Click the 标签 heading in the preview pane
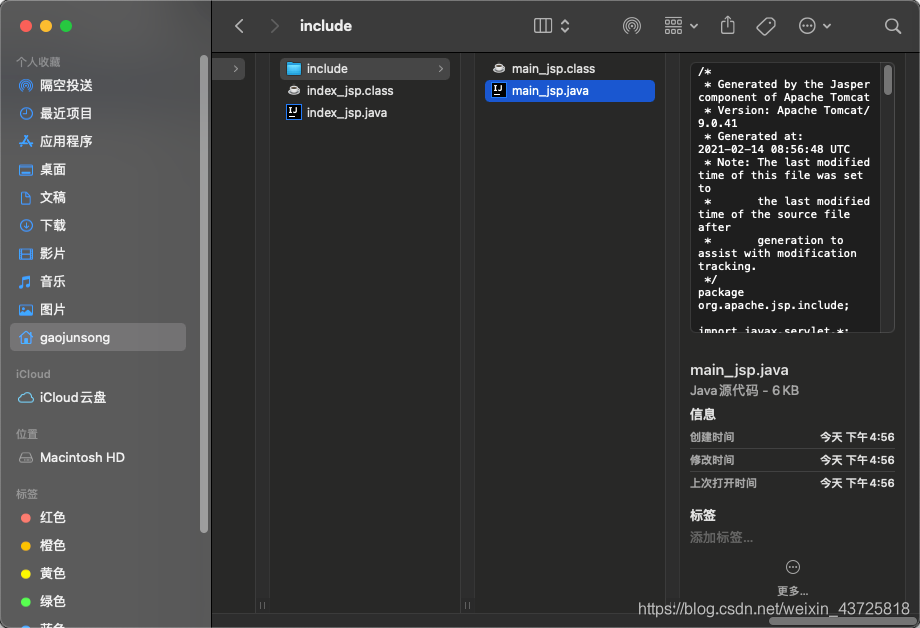This screenshot has width=920, height=628. click(x=703, y=515)
